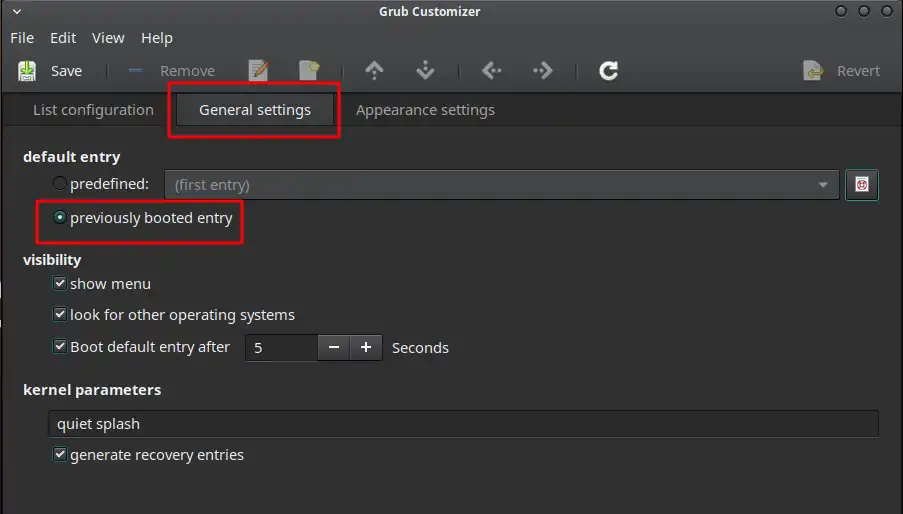The width and height of the screenshot is (903, 514).
Task: Switch to the List configuration tab
Action: tap(93, 110)
